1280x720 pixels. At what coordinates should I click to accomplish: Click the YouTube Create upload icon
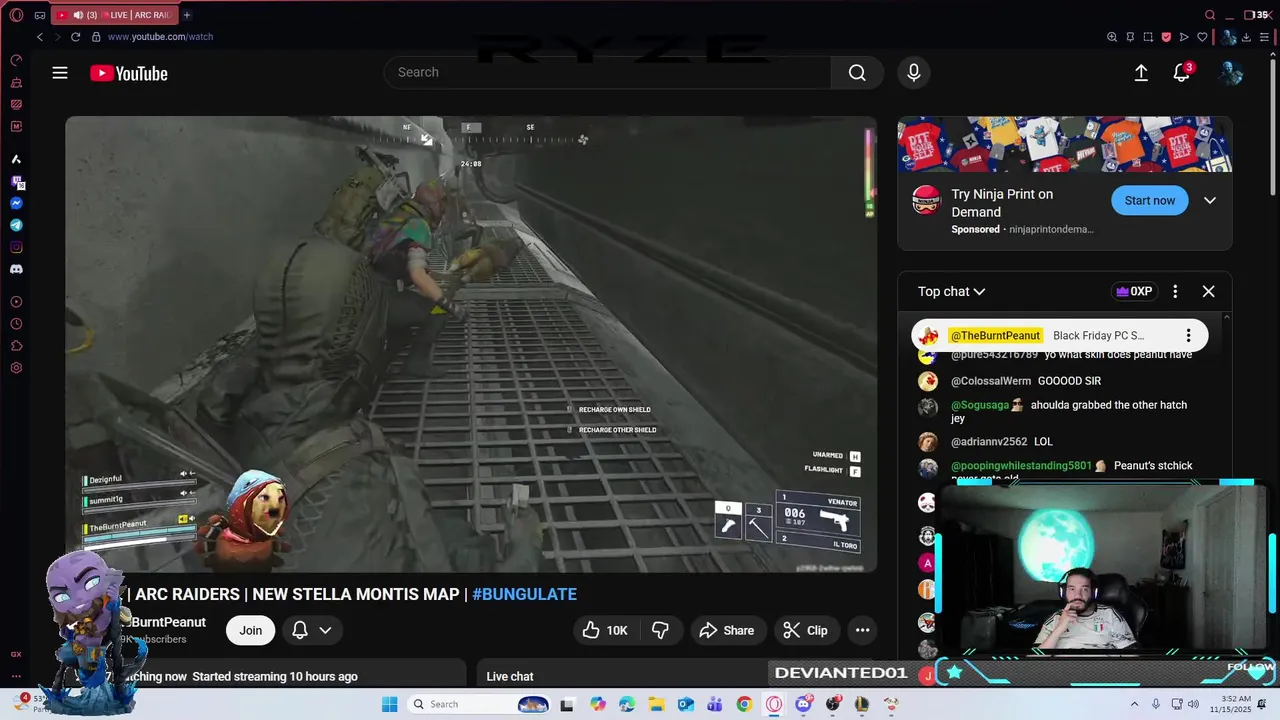1141,73
